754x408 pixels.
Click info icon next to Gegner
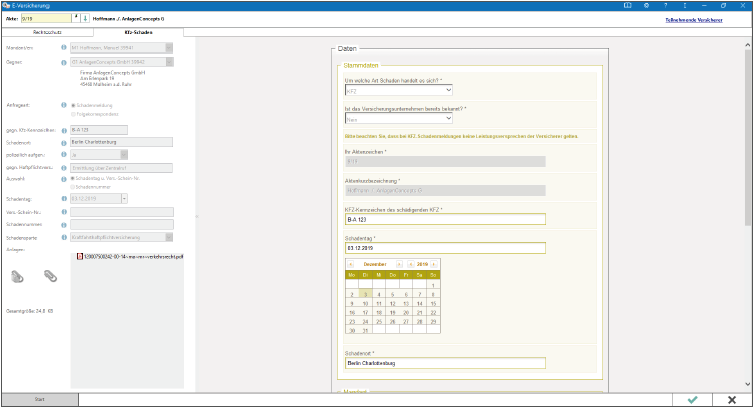(63, 62)
